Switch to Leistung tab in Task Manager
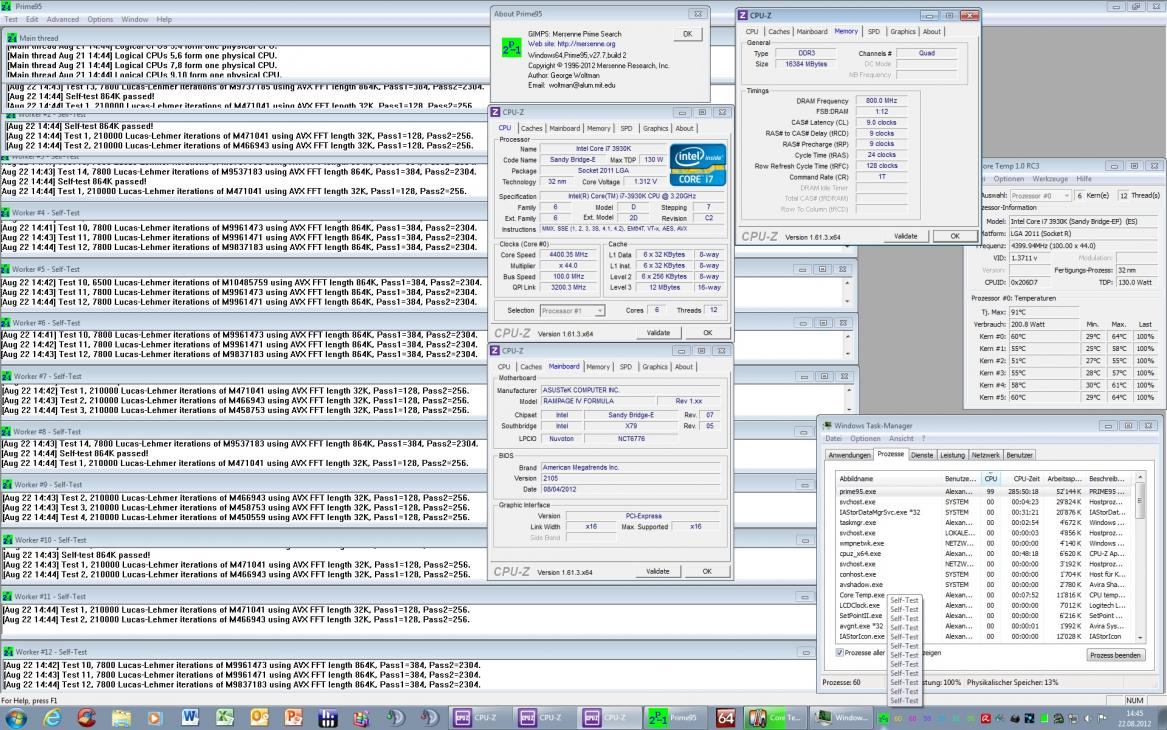 coord(952,455)
